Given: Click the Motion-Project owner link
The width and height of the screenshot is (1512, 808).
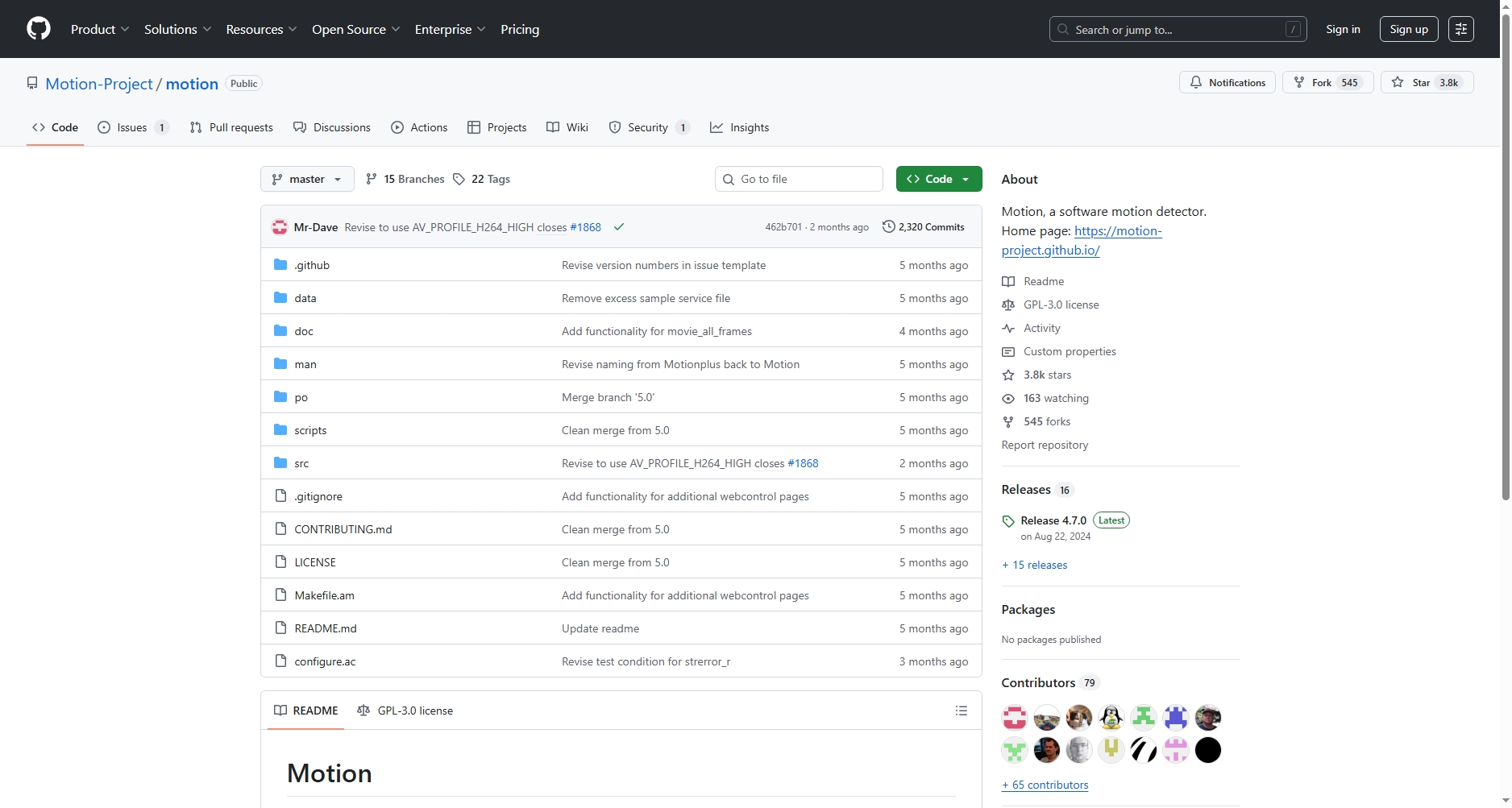Looking at the screenshot, I should click(99, 84).
